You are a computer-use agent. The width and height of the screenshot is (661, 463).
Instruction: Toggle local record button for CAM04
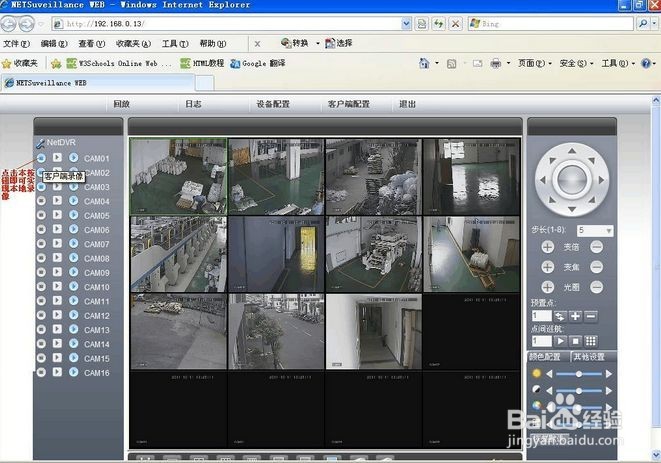coord(41,201)
